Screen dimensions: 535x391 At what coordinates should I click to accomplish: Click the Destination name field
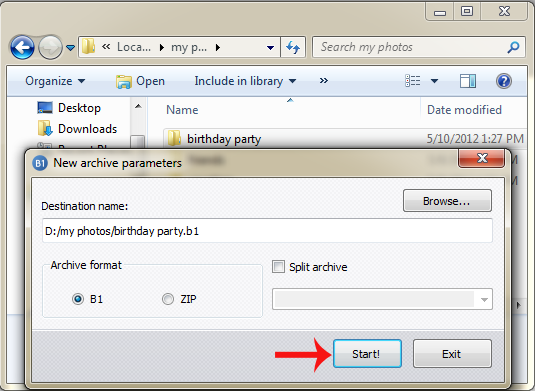coord(267,231)
